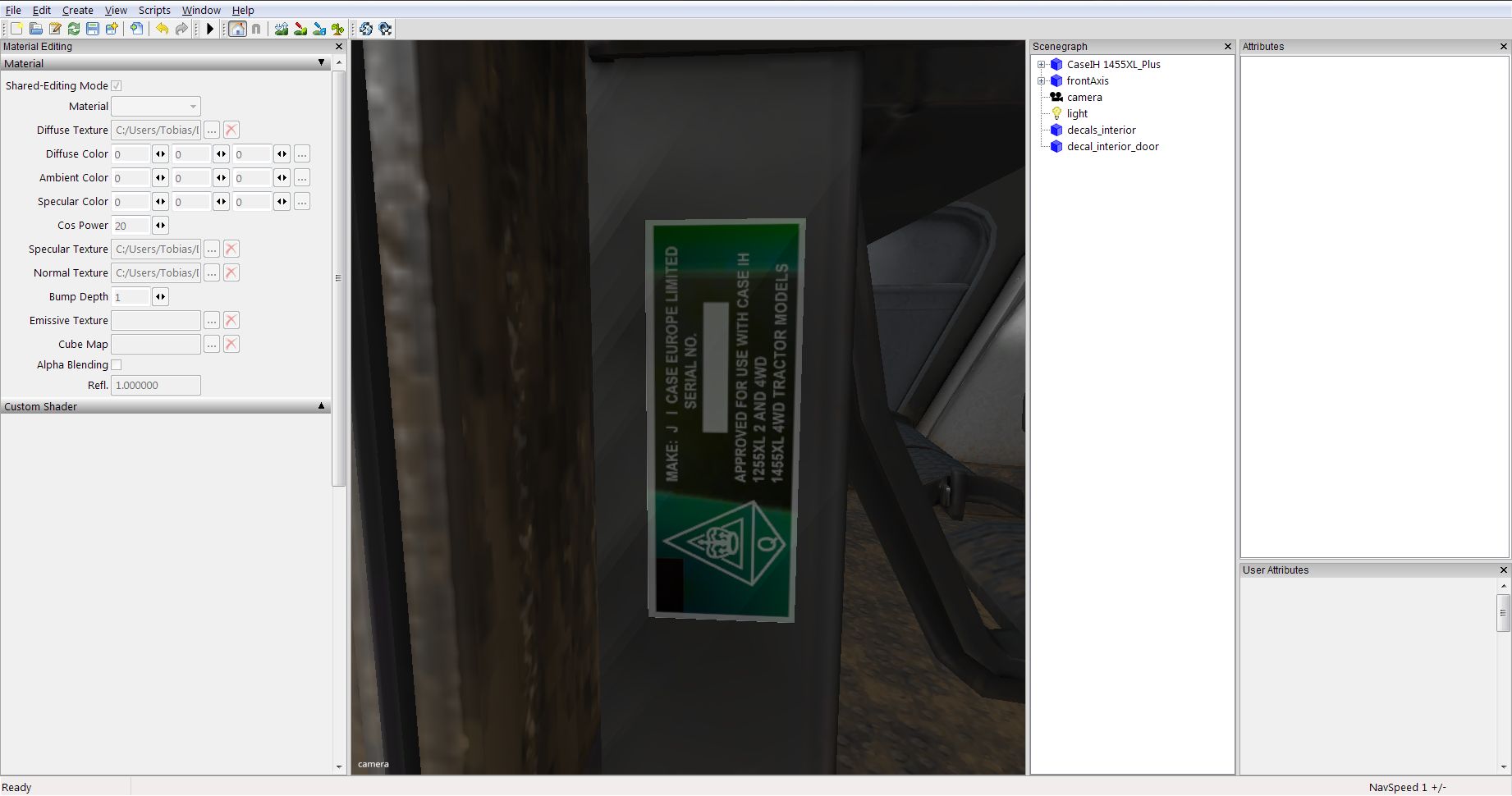This screenshot has height=796, width=1512.
Task: Click the Bump Depth value stepper arrows
Action: (x=160, y=296)
